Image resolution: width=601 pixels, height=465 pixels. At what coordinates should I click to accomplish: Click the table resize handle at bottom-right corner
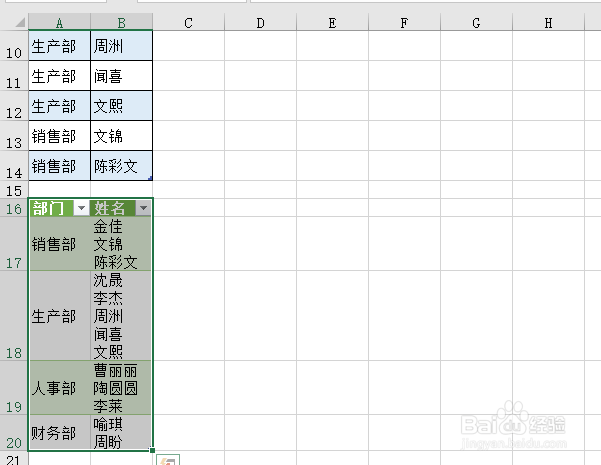[x=153, y=450]
